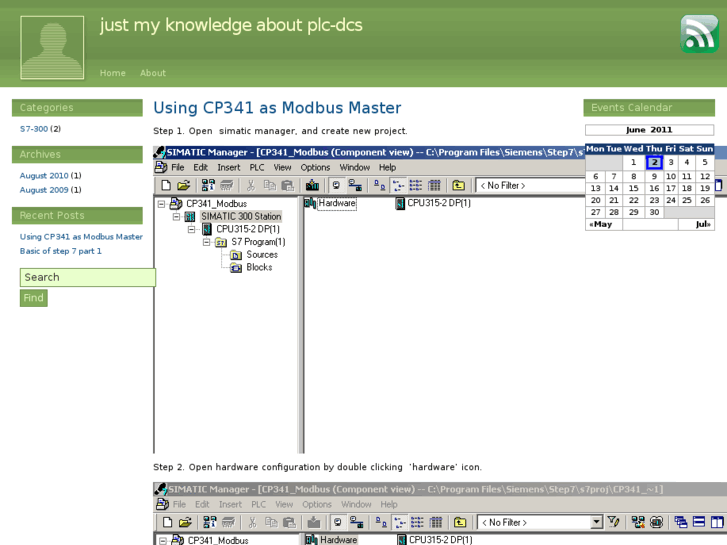Go to blog Home page
The image size is (727, 545).
(x=113, y=73)
